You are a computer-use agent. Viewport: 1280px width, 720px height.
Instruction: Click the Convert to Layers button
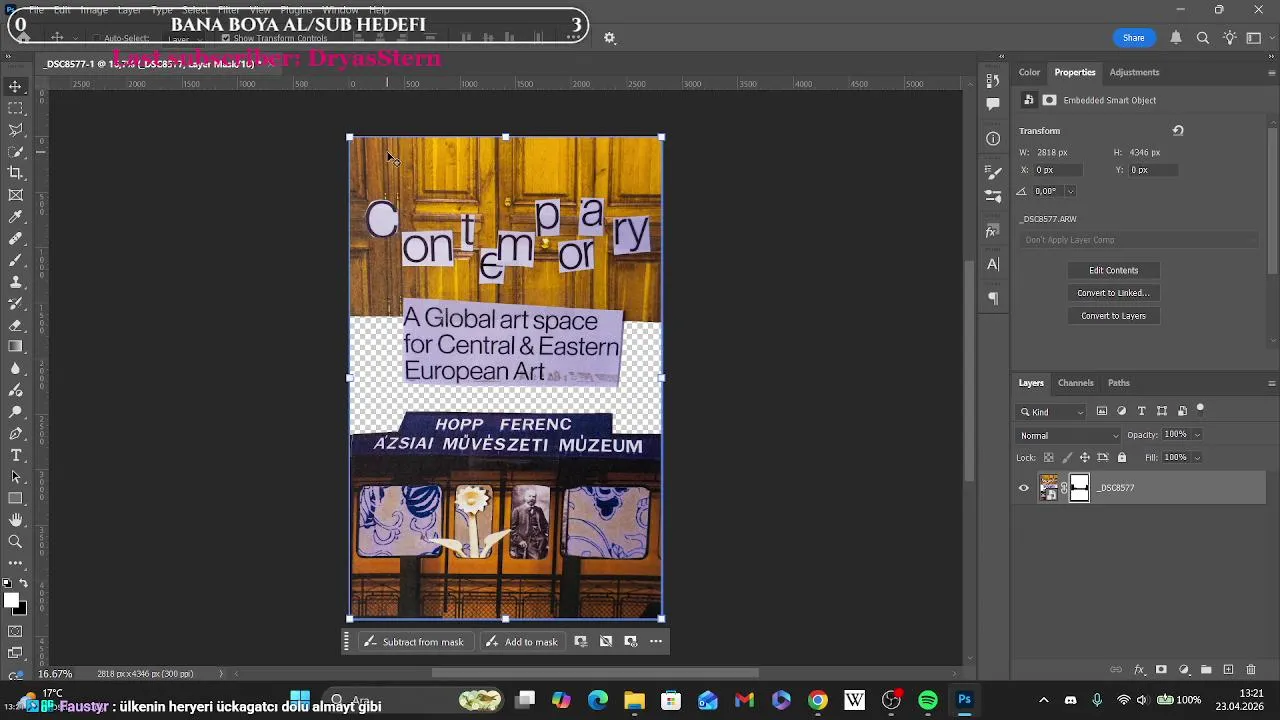click(1113, 316)
